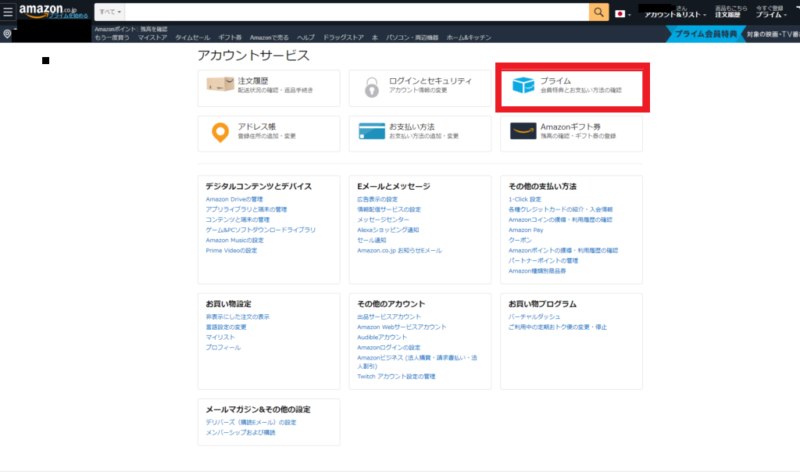This screenshot has width=800, height=472.
Task: Click the ログインとセキュリティ padlock icon
Action: pos(371,87)
